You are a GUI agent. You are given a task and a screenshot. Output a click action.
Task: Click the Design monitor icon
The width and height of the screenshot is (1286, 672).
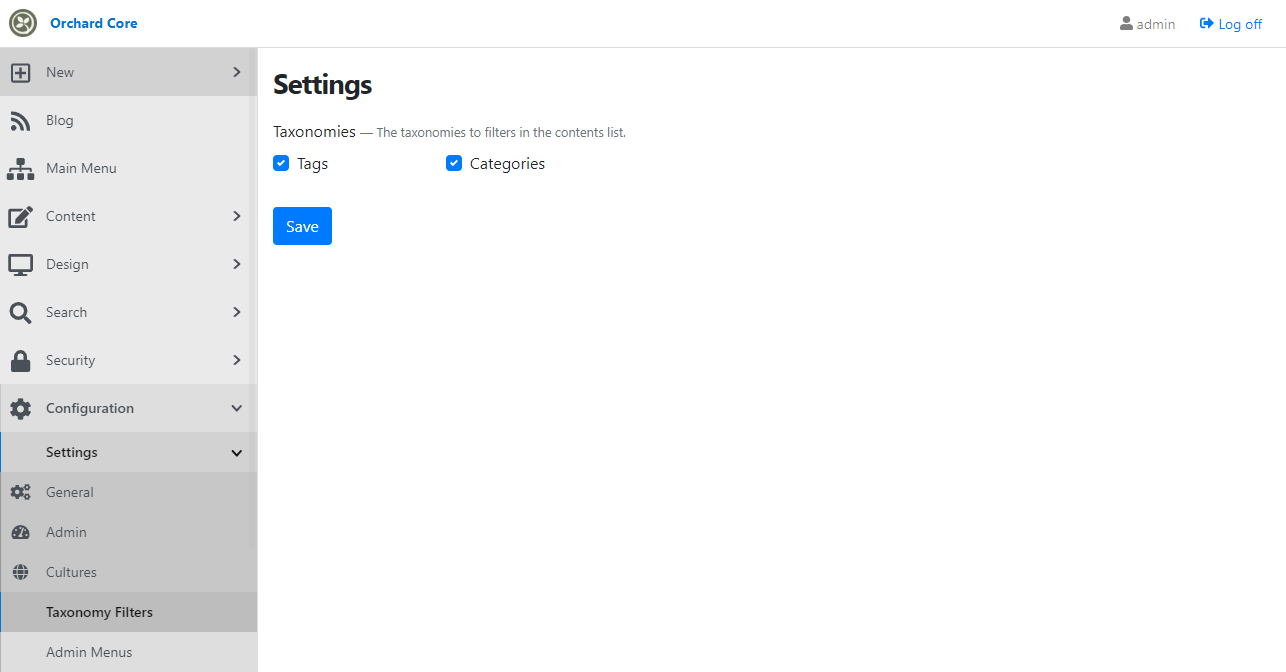20,264
